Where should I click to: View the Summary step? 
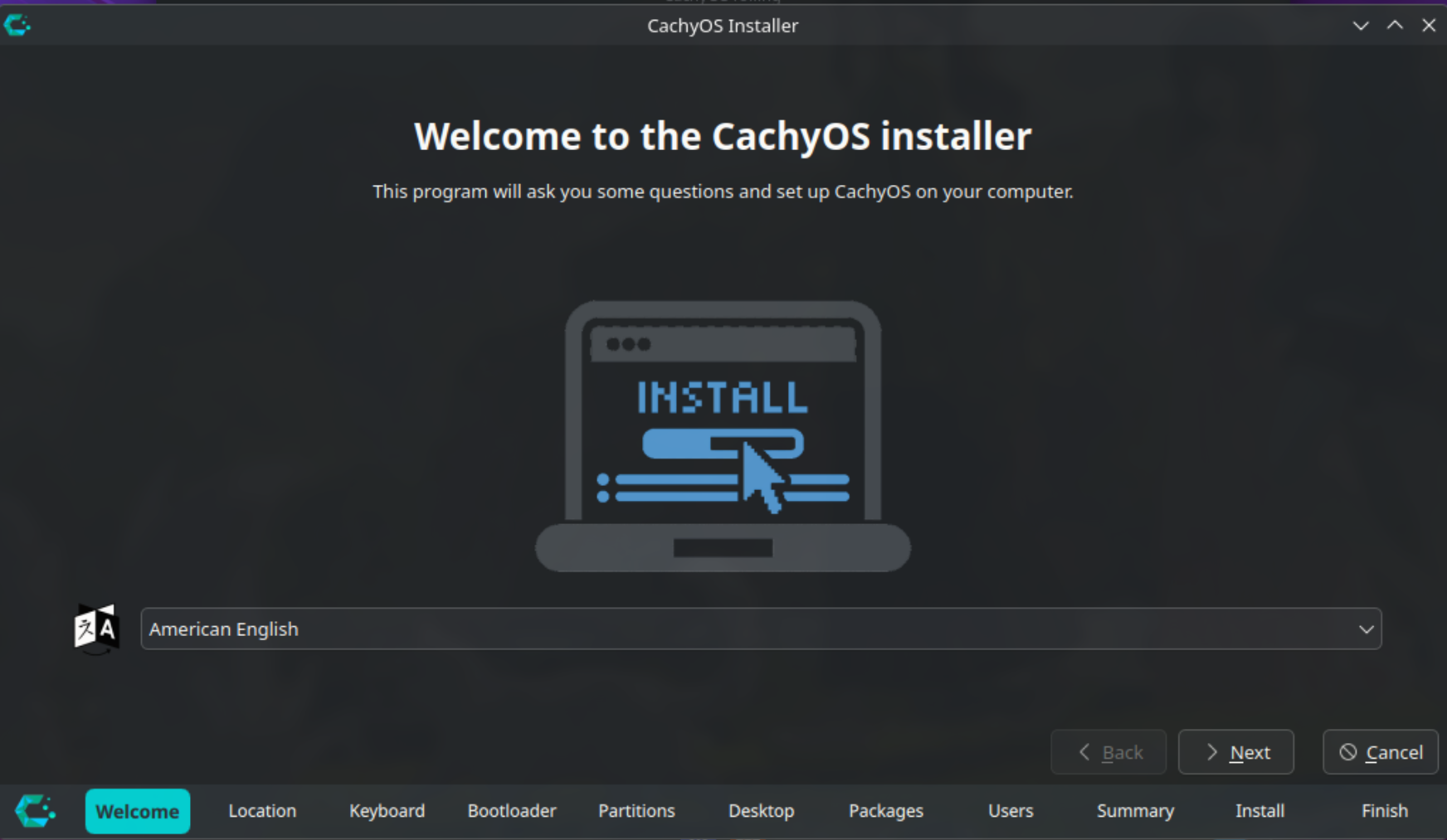[1135, 811]
